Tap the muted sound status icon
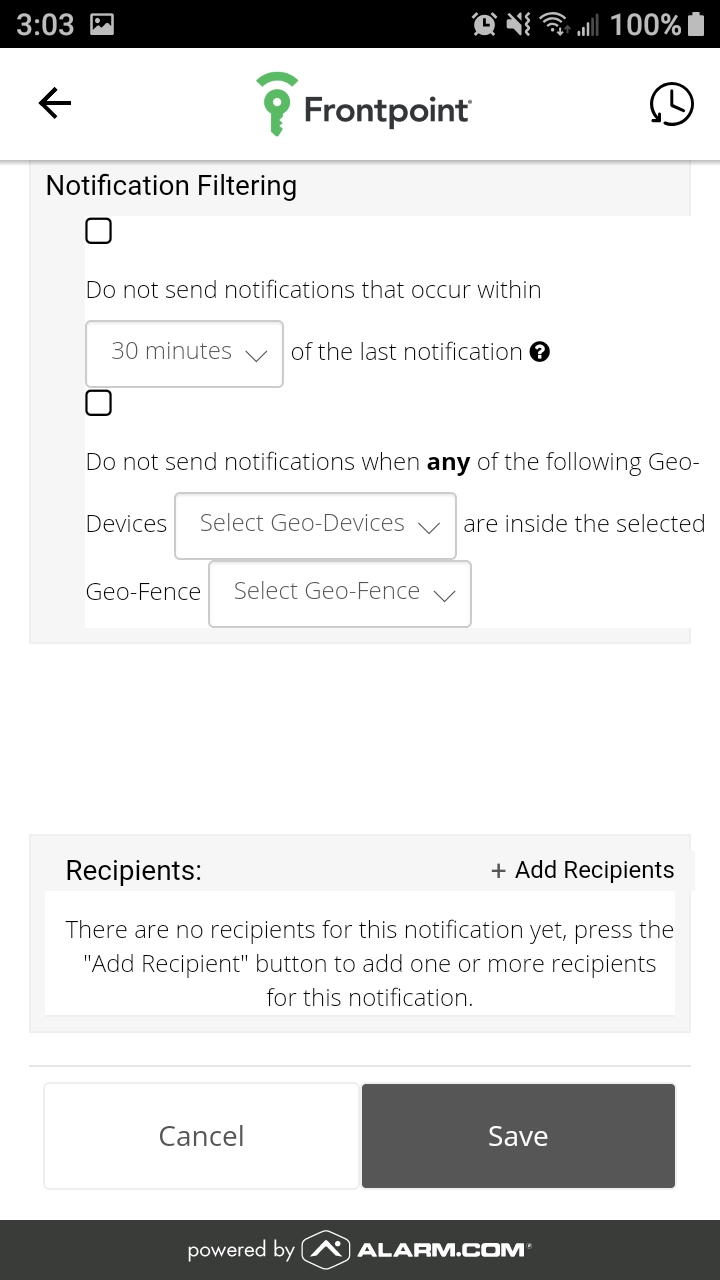 519,24
